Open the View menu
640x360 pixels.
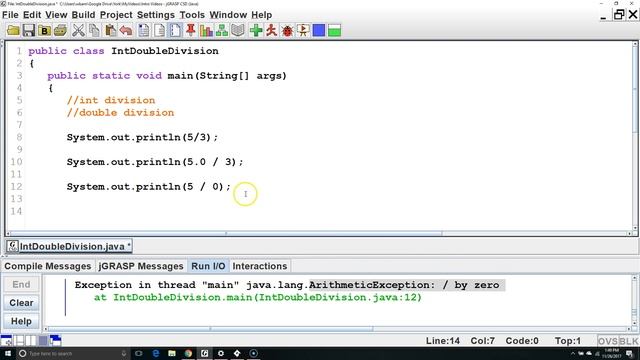(56, 15)
